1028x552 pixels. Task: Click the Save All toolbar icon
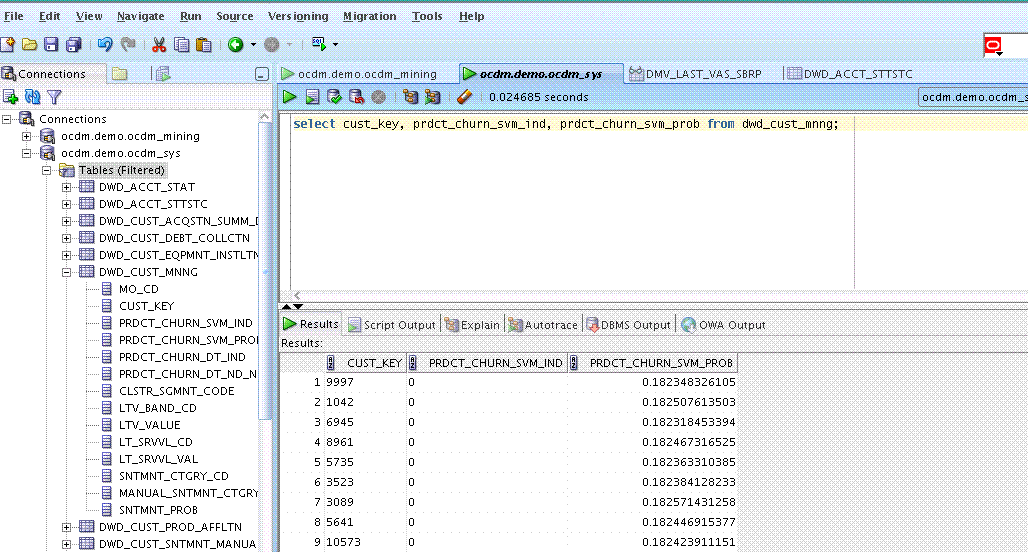point(73,45)
